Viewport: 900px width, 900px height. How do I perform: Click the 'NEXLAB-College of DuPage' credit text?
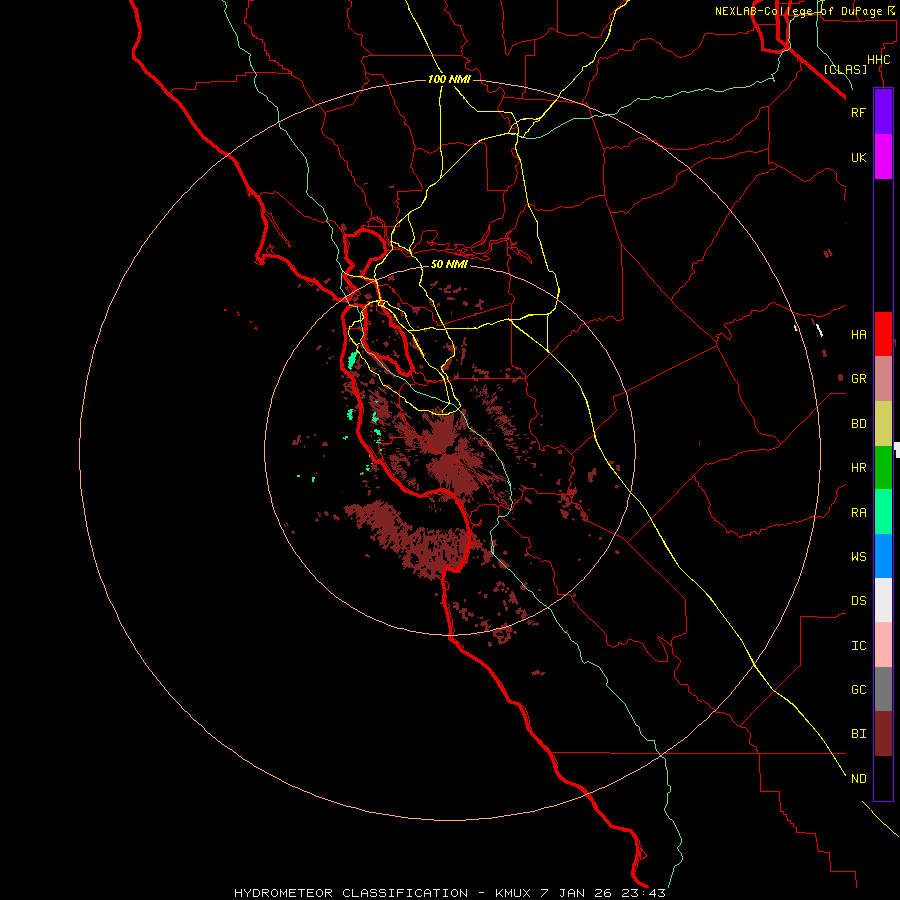point(798,11)
